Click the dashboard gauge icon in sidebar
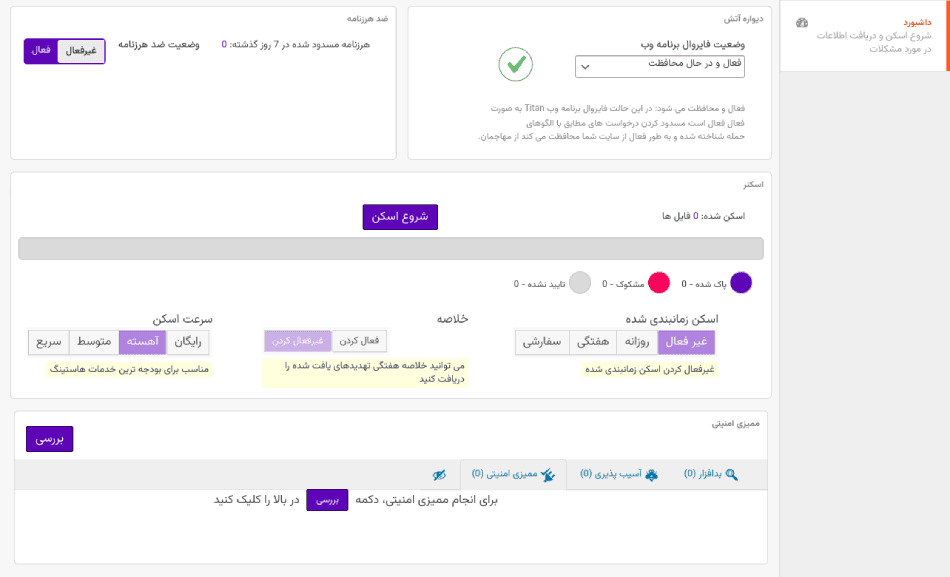 802,23
